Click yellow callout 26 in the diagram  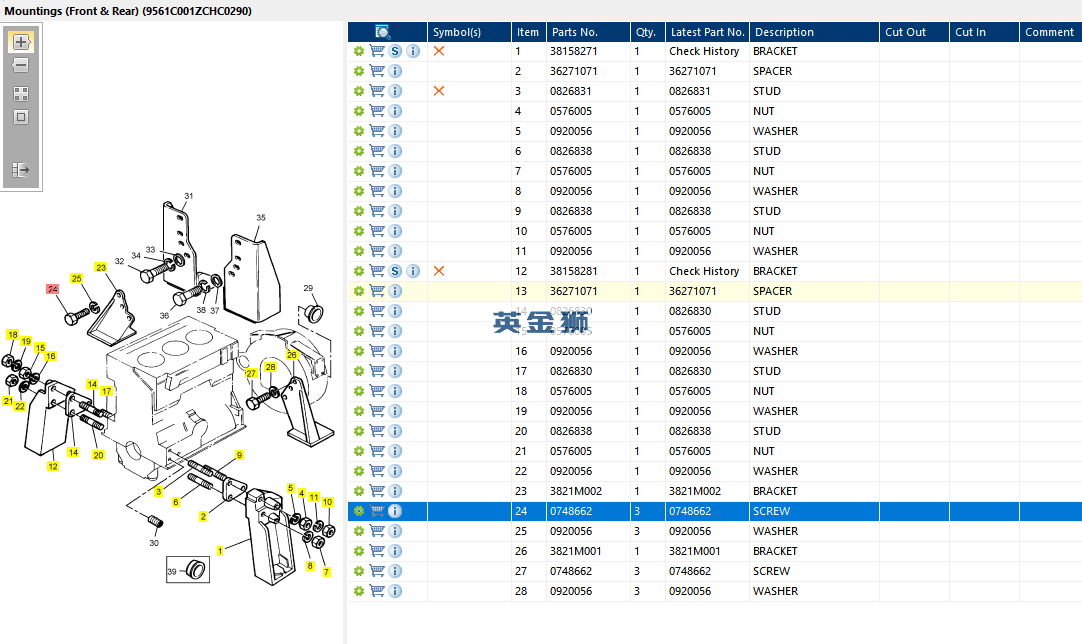(x=292, y=355)
